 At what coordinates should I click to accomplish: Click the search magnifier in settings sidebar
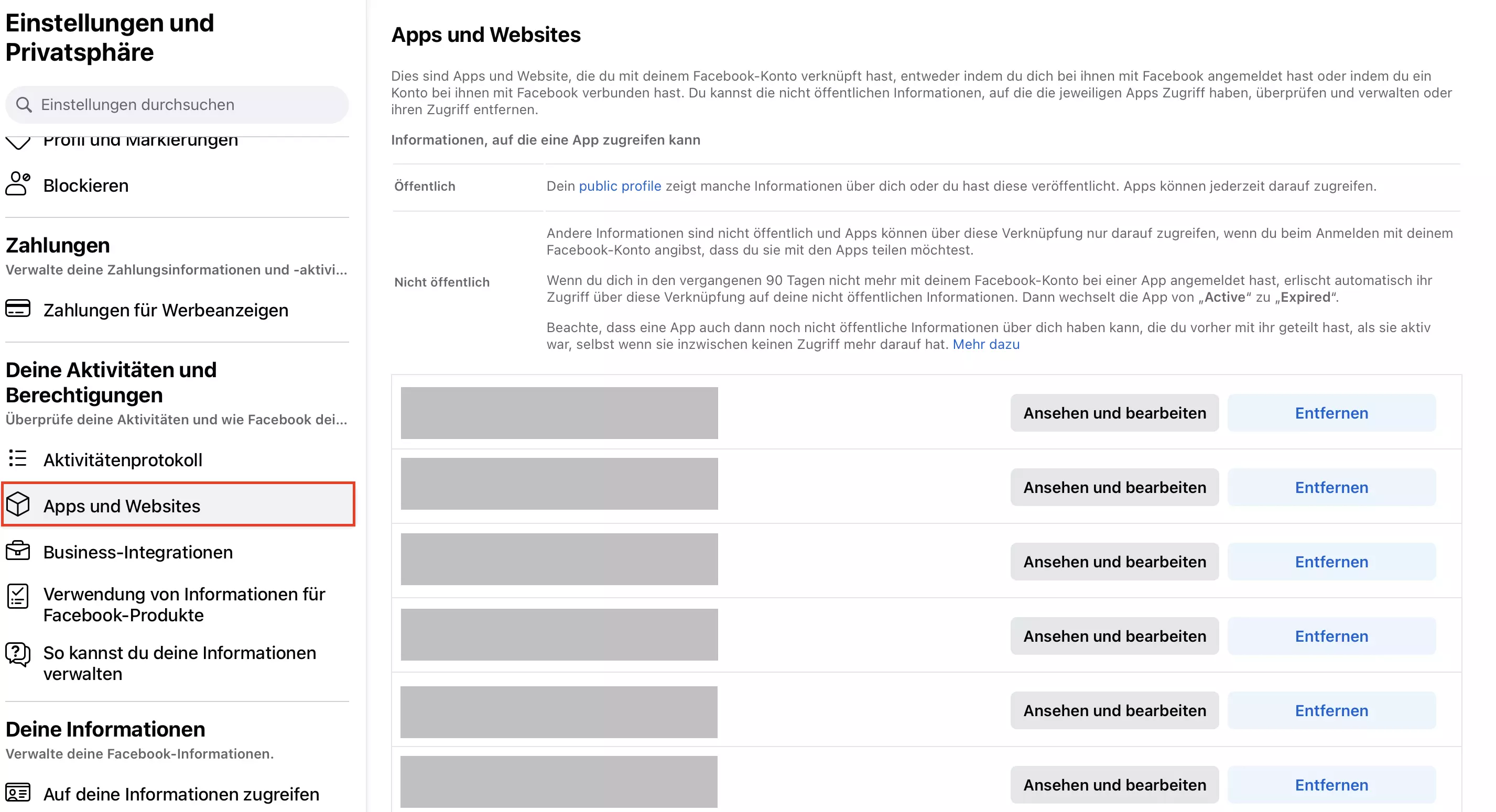tap(25, 104)
